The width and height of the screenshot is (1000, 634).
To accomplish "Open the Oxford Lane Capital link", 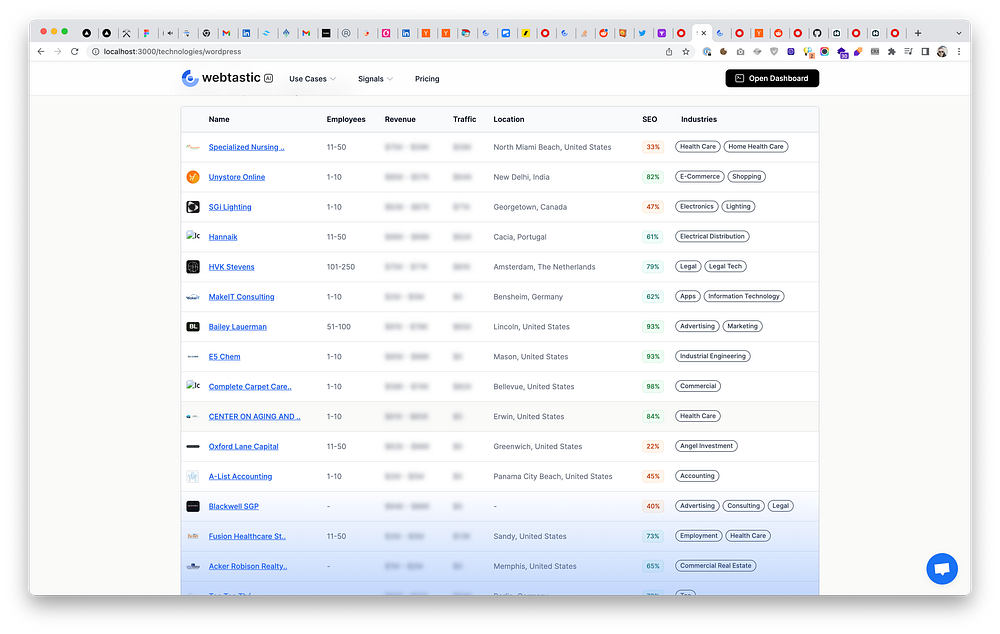I will click(244, 447).
